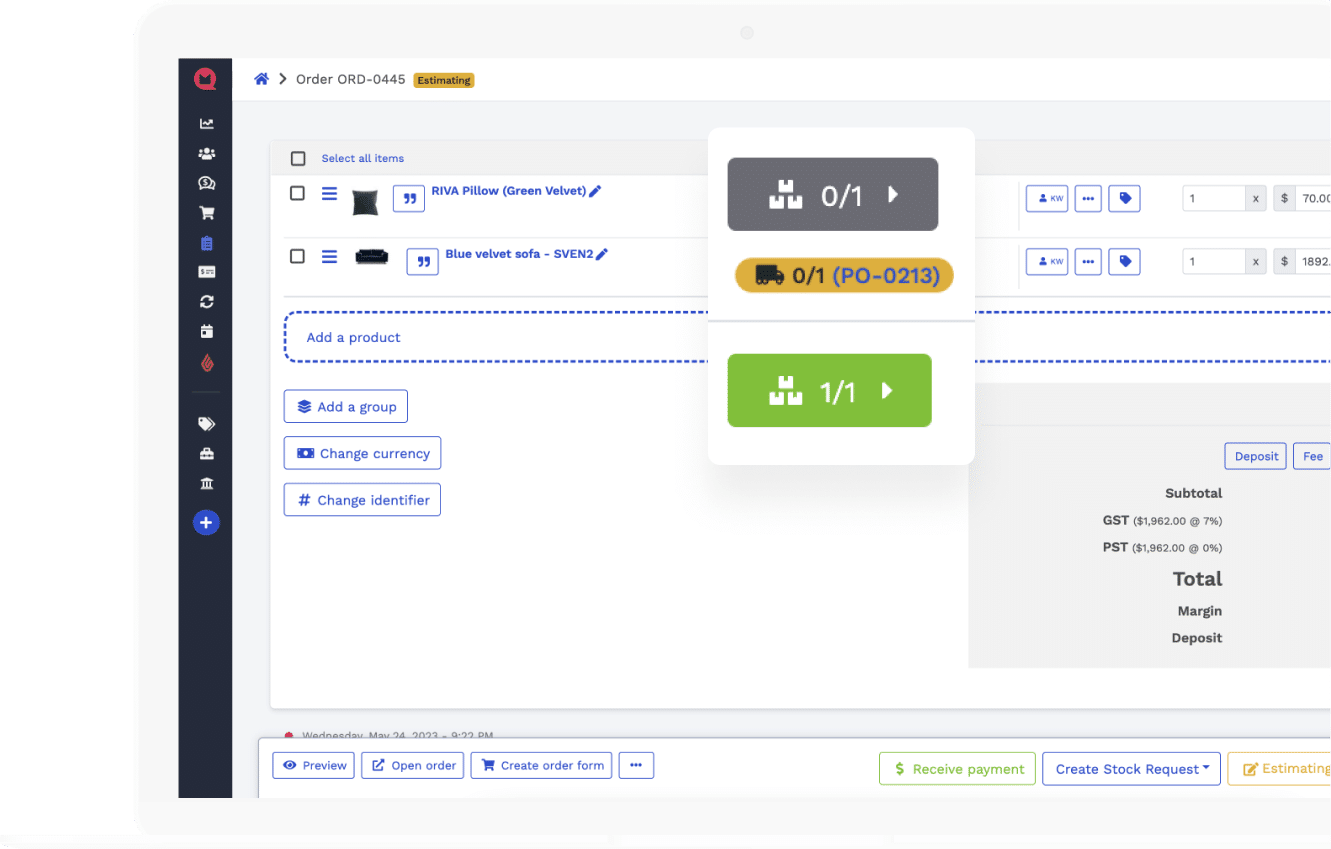
Task: Open the app logo in the sidebar
Action: point(205,79)
